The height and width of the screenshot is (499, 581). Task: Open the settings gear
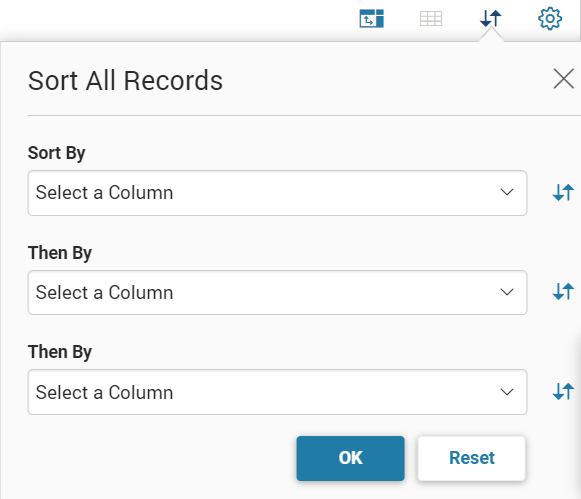(x=550, y=18)
